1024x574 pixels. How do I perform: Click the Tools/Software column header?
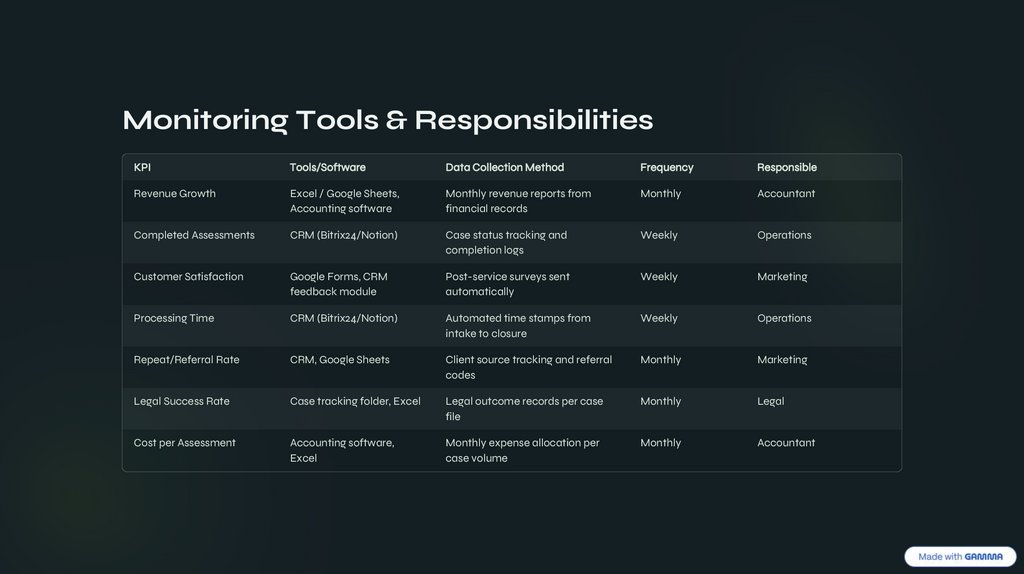point(327,167)
